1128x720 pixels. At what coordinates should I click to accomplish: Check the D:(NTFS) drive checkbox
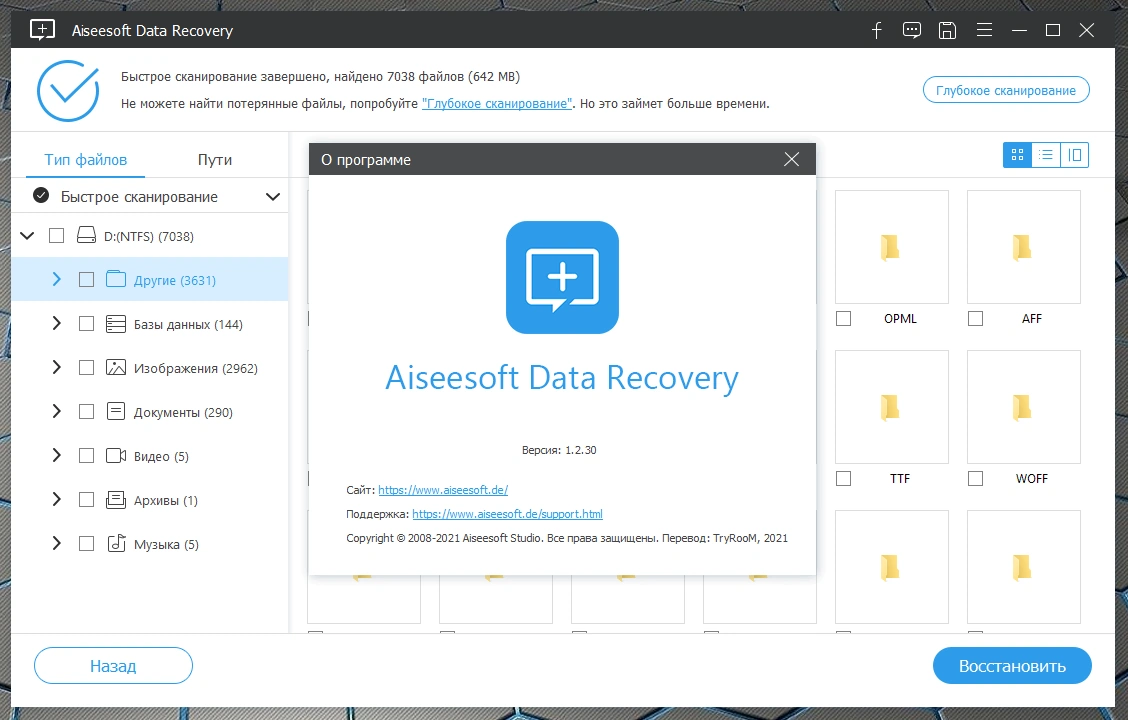click(56, 235)
